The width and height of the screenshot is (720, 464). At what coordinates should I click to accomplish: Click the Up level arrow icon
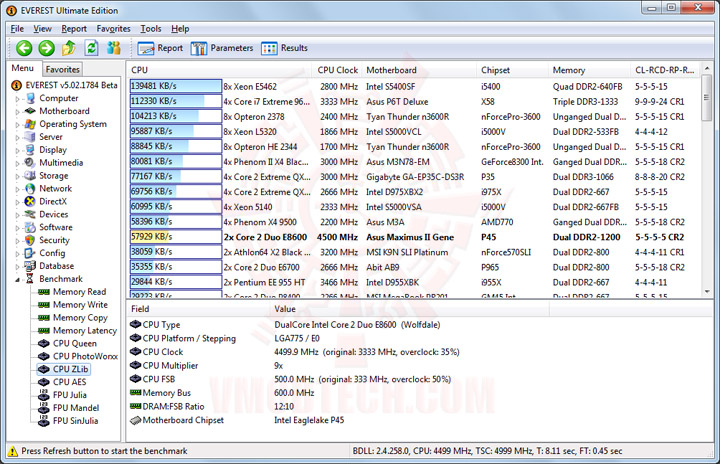[69, 48]
